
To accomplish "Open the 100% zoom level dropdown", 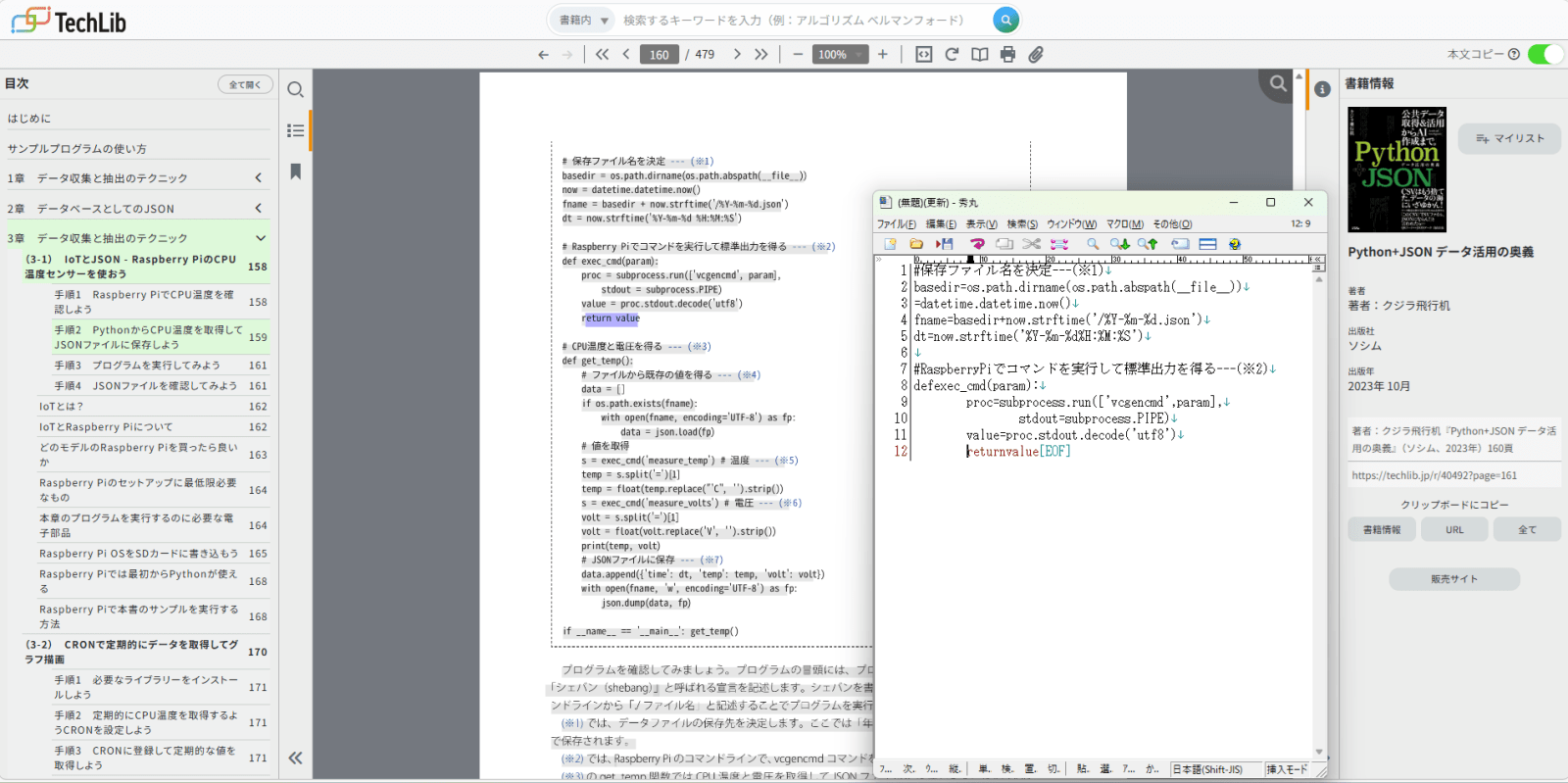I will pyautogui.click(x=840, y=55).
